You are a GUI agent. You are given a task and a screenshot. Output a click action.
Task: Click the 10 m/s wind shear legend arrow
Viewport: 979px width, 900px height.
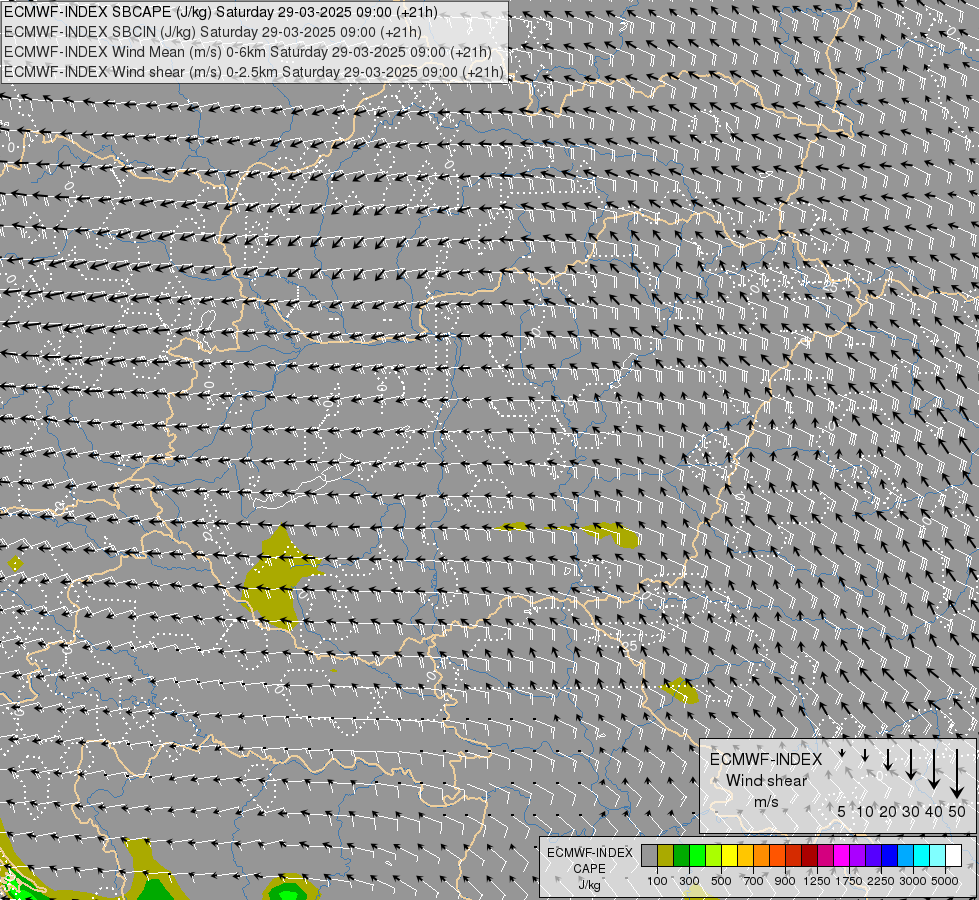[865, 756]
